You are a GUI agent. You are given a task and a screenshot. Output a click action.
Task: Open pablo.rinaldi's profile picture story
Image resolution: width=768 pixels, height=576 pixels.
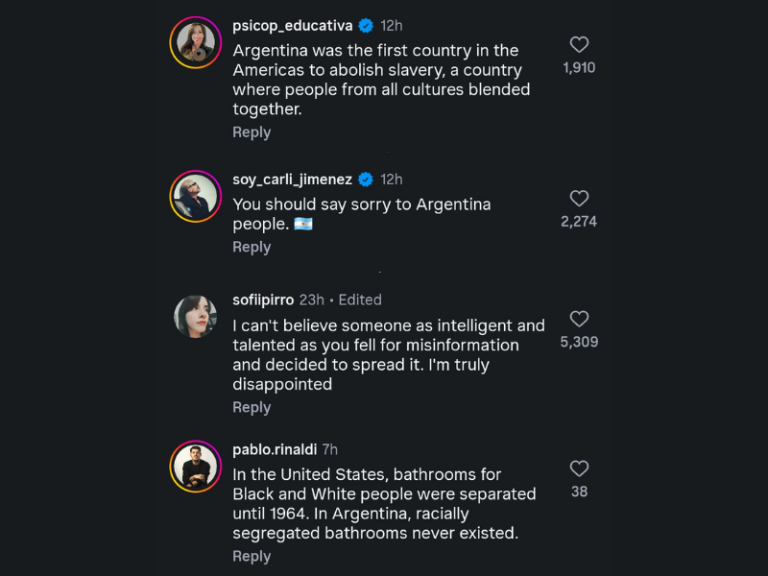coord(195,467)
